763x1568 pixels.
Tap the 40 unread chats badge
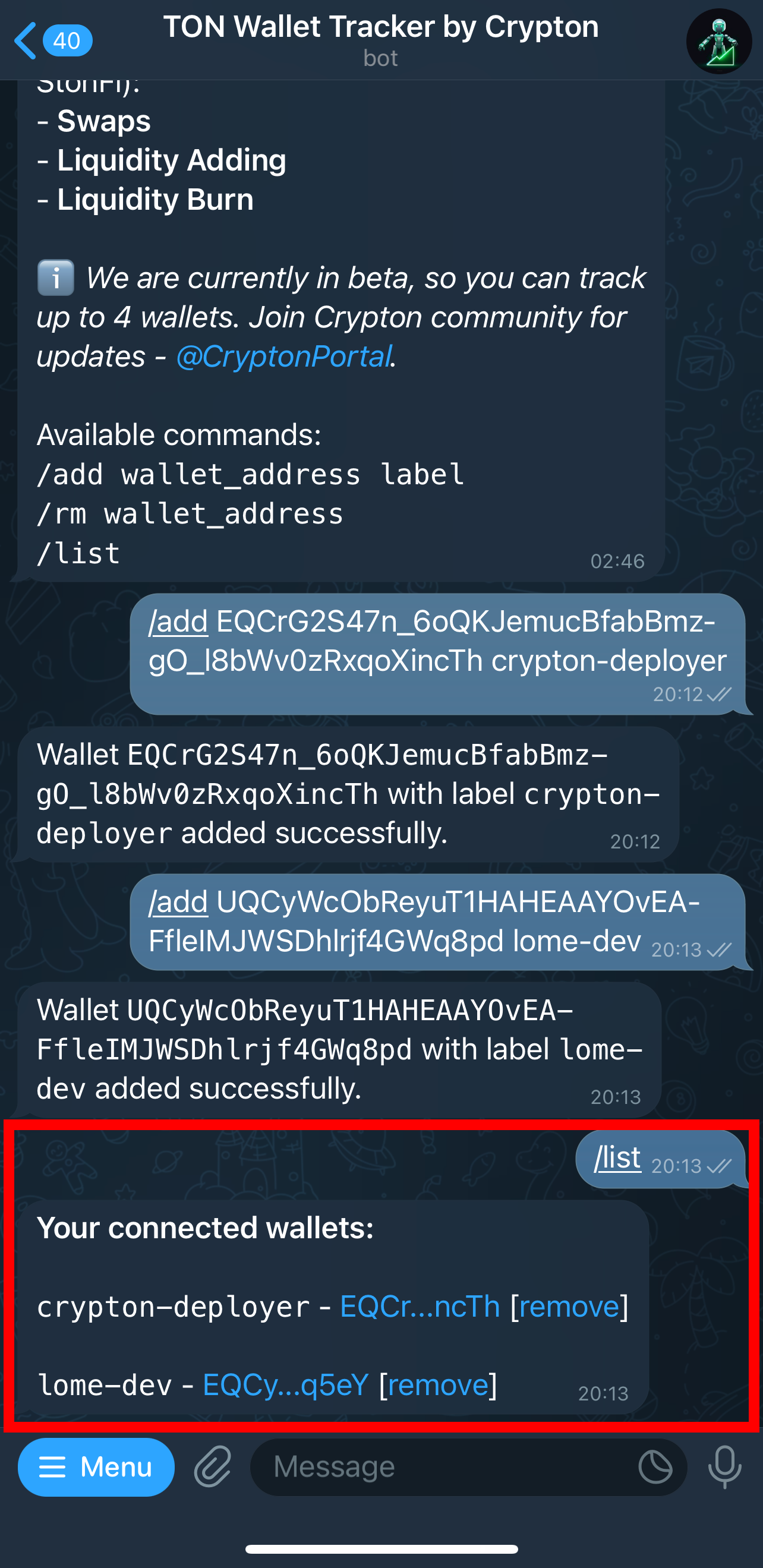pyautogui.click(x=67, y=41)
